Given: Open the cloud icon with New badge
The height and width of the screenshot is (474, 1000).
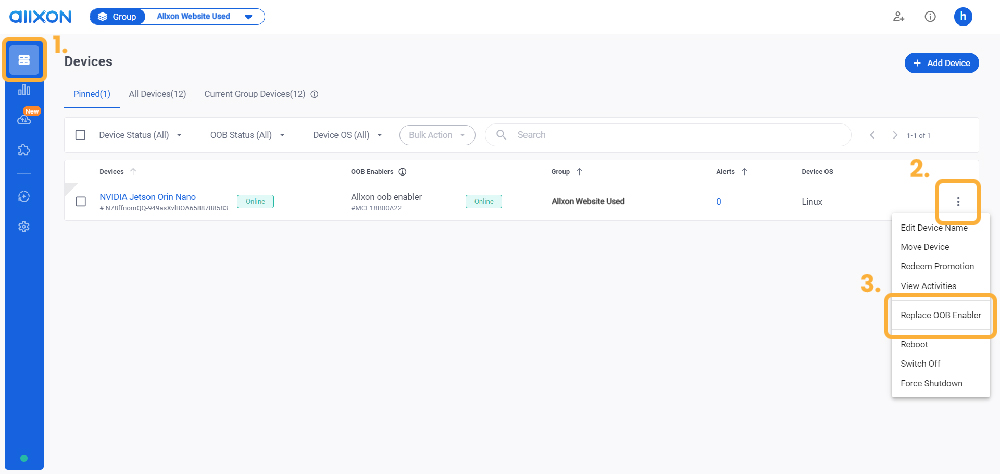Looking at the screenshot, I should click(24, 119).
